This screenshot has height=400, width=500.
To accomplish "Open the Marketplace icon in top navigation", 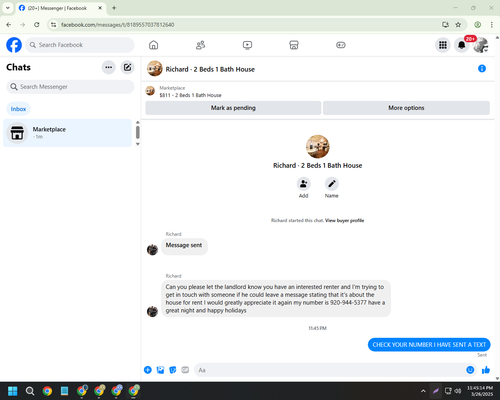I will pyautogui.click(x=294, y=45).
